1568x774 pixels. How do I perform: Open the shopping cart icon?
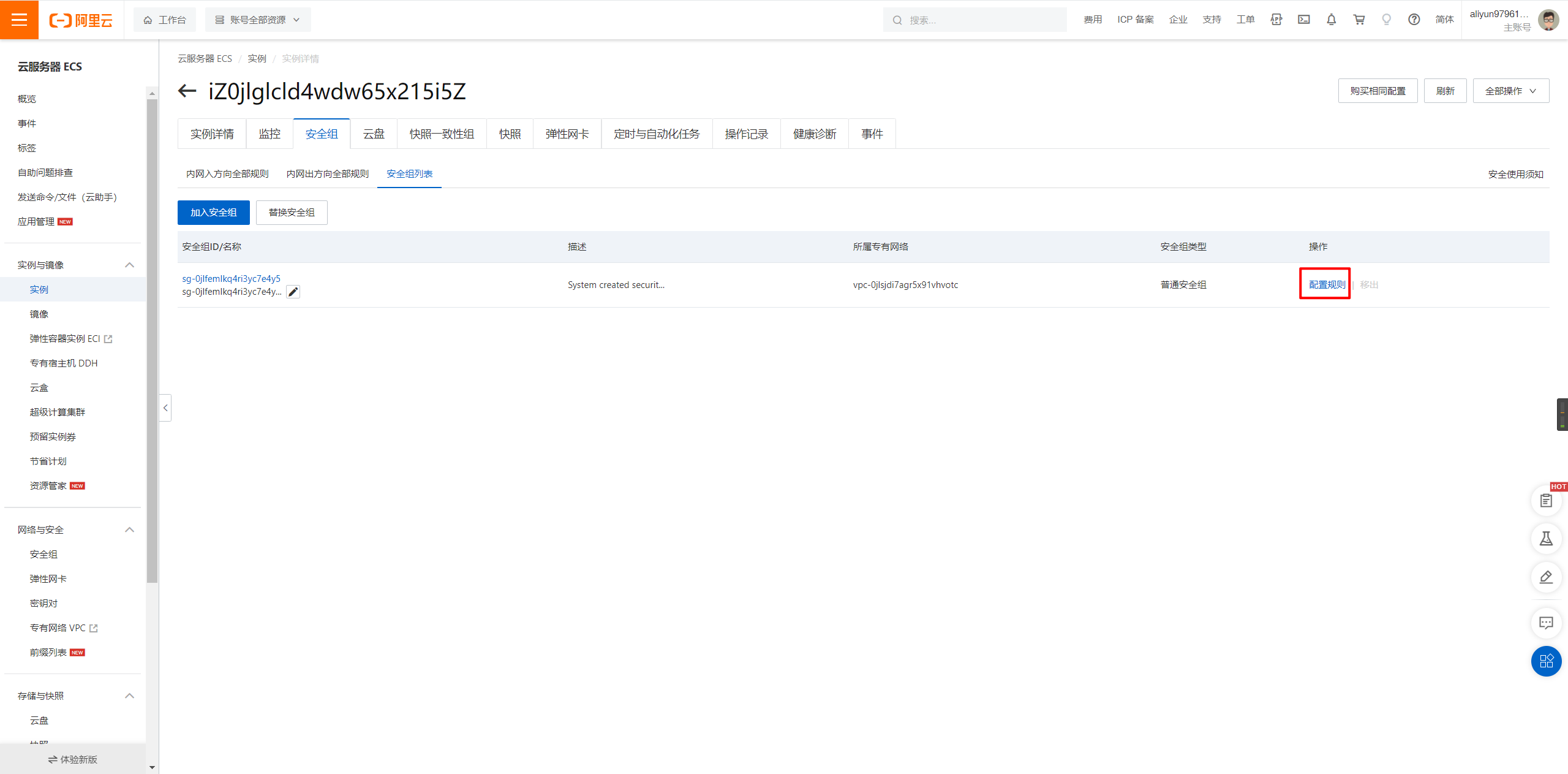click(1359, 20)
